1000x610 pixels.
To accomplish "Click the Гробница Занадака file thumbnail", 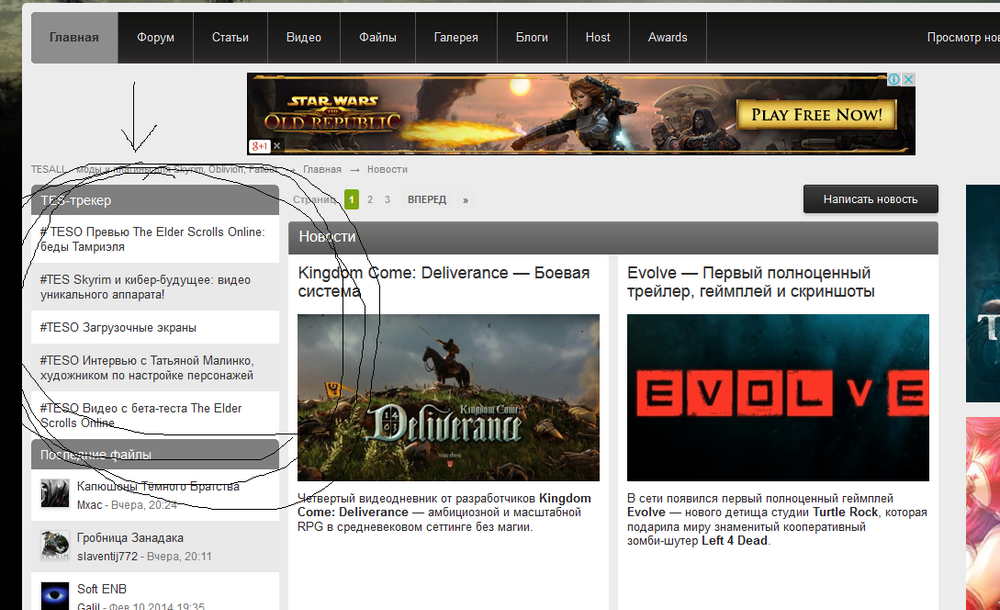I will (55, 546).
